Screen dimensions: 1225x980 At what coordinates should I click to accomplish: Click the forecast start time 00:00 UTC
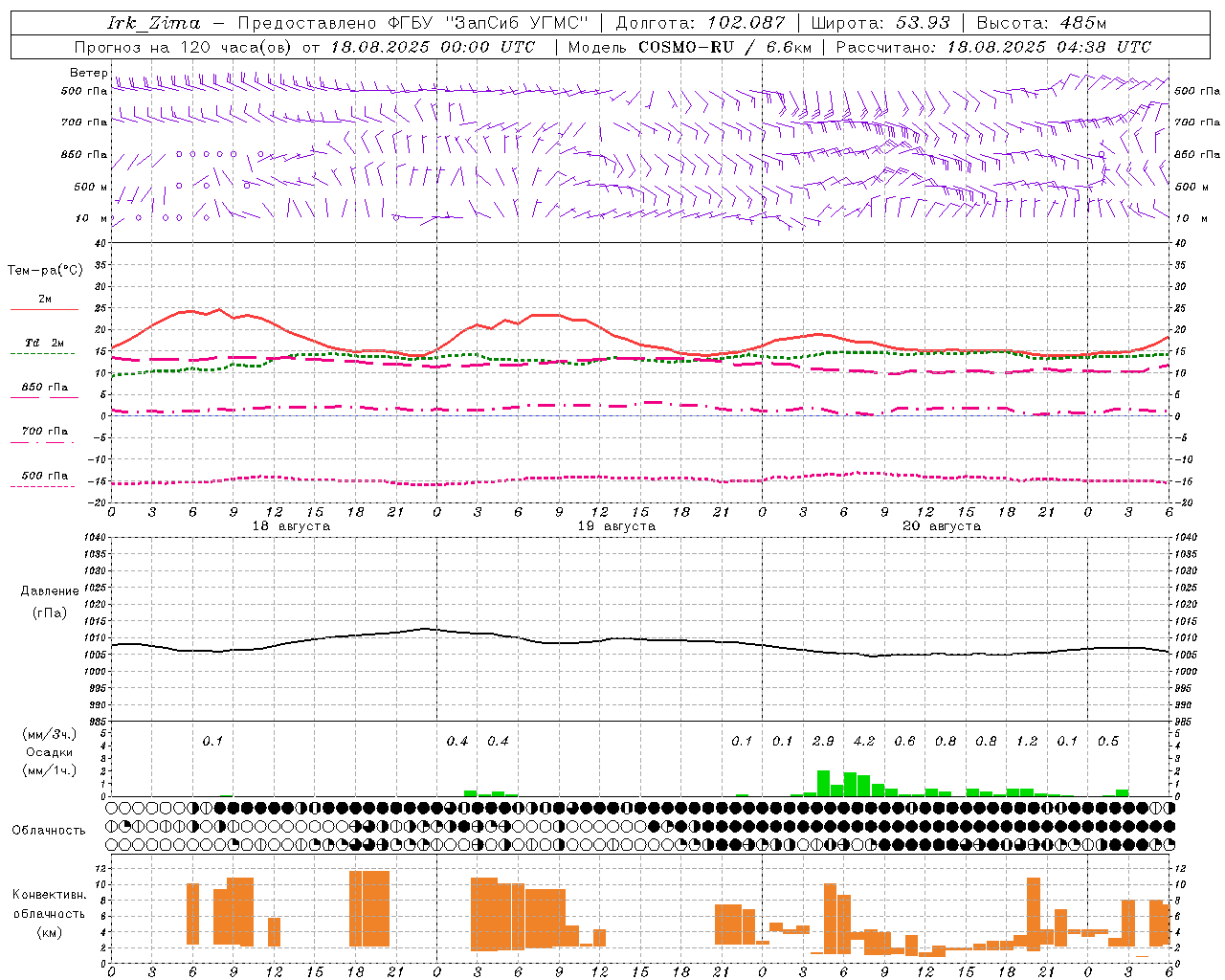pos(489,47)
